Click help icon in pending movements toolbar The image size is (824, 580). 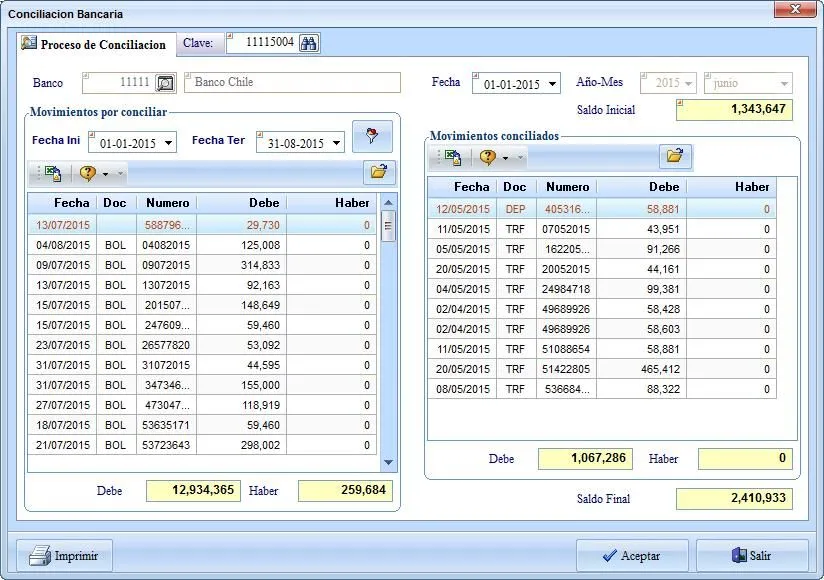point(87,173)
